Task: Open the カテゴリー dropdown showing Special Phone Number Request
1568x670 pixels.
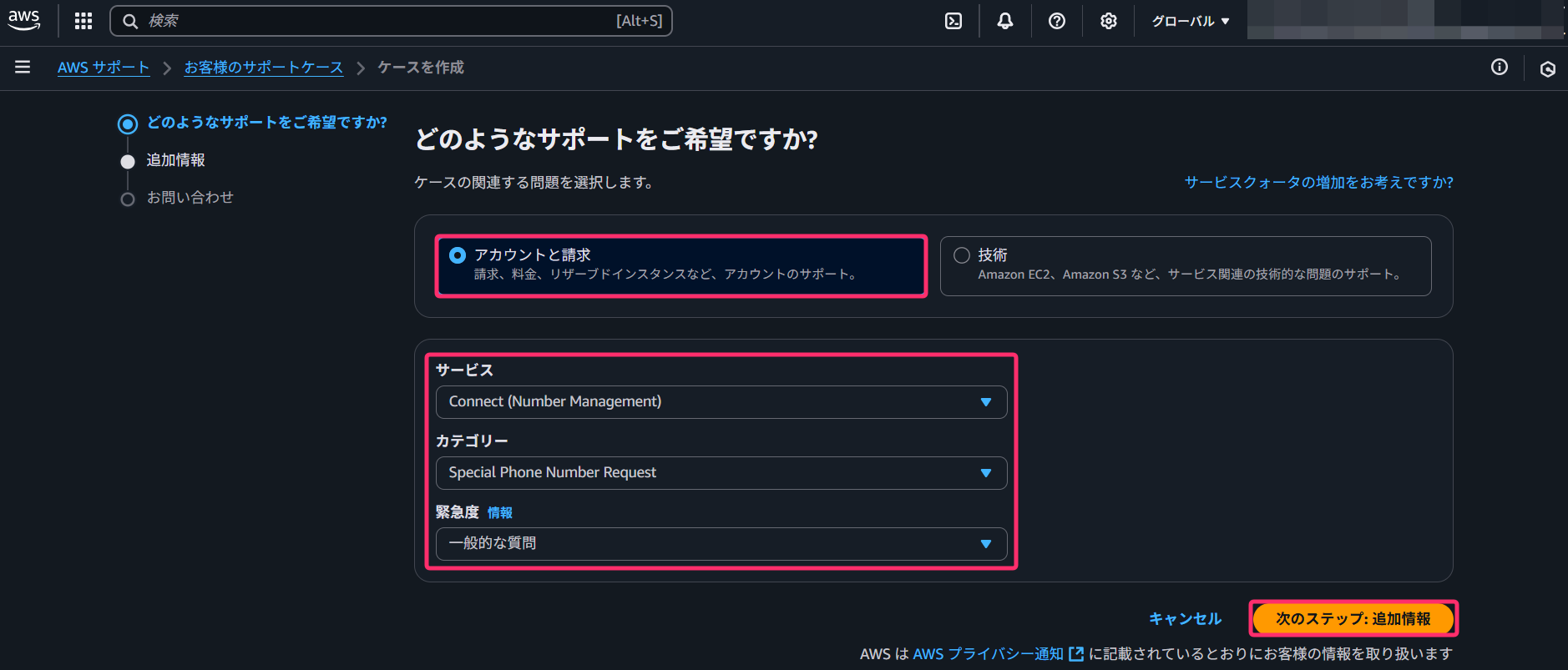Action: [721, 472]
